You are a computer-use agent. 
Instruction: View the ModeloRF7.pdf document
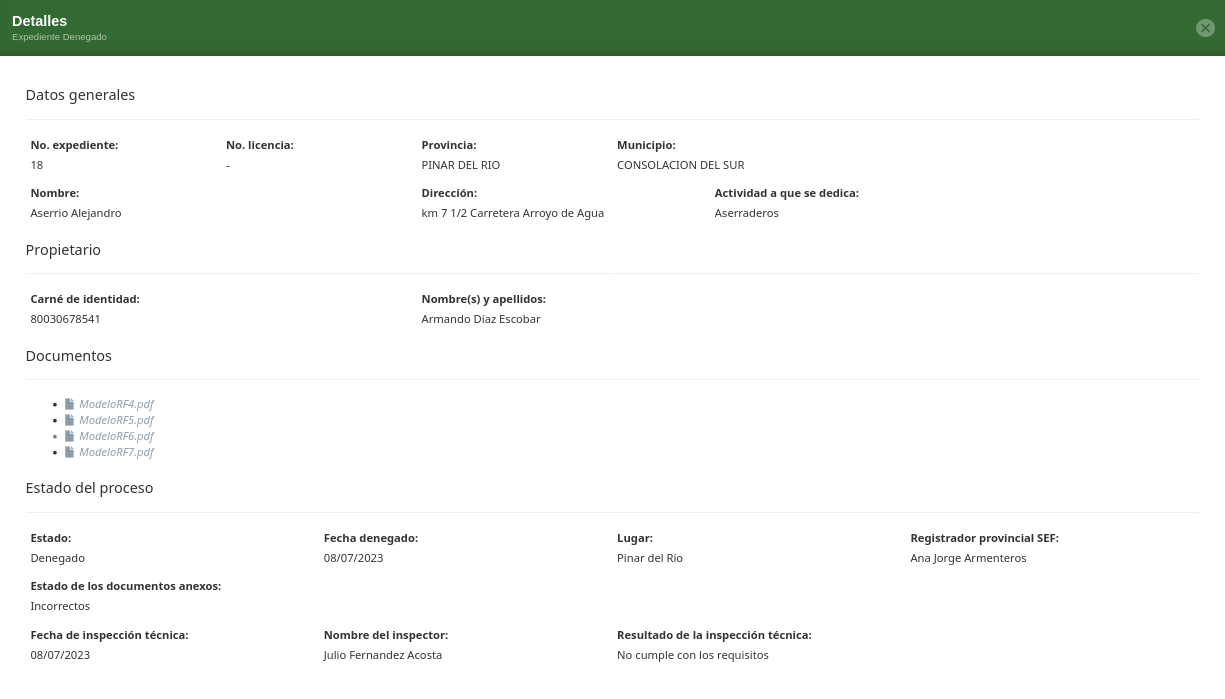pos(116,452)
